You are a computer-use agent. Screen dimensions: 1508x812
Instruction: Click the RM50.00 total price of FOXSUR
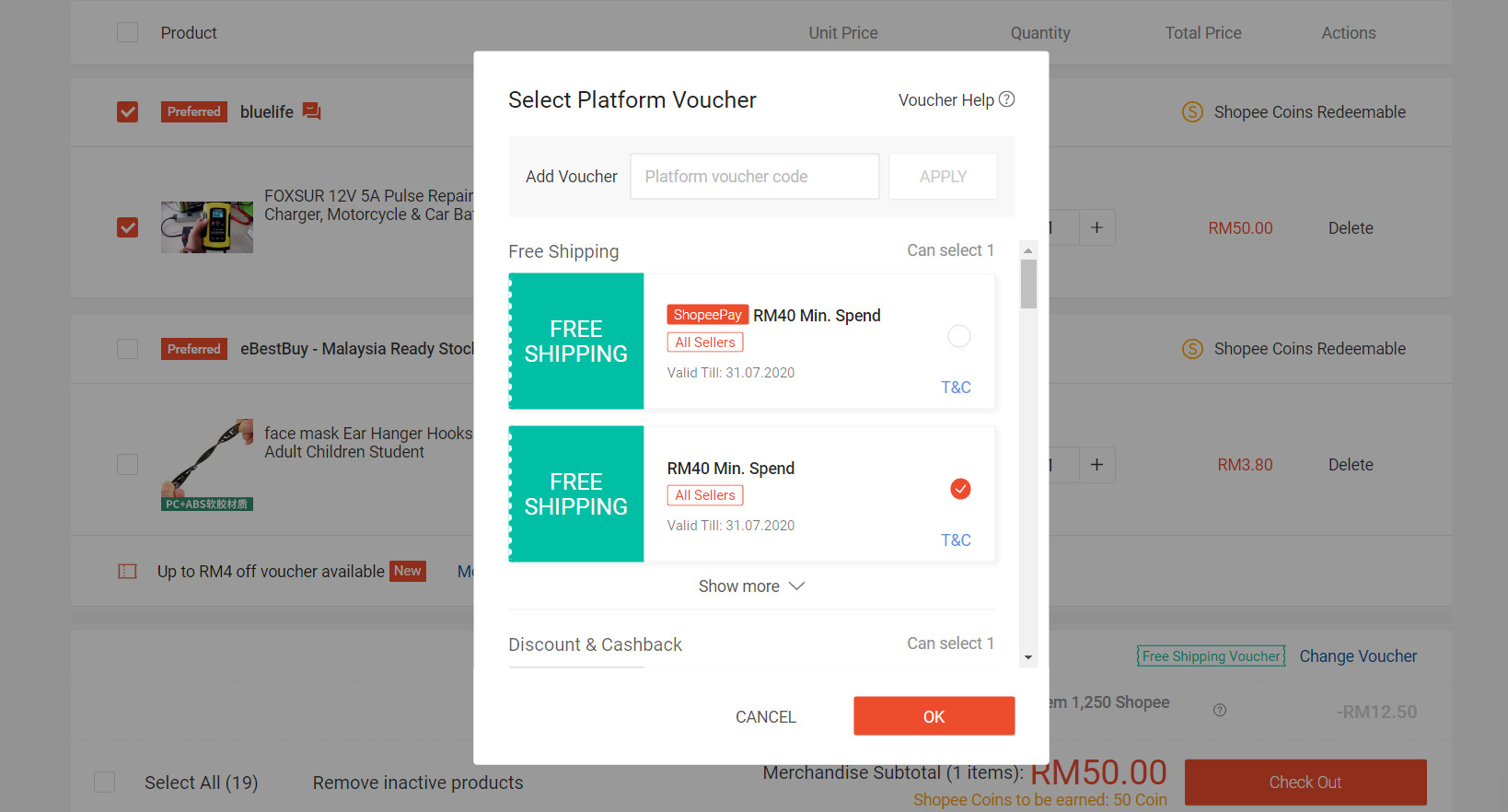1240,228
